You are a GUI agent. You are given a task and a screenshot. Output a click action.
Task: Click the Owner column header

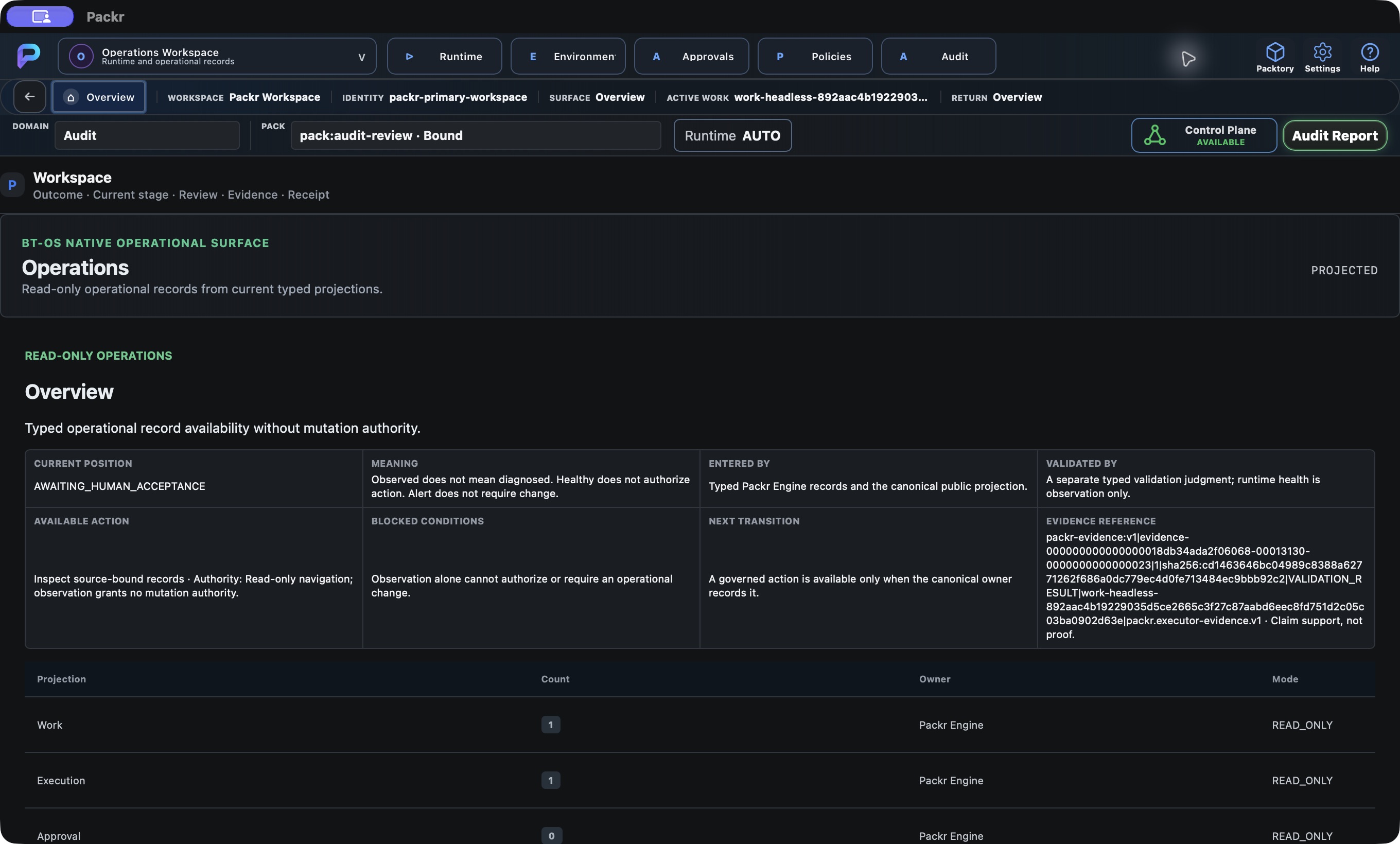(x=935, y=679)
